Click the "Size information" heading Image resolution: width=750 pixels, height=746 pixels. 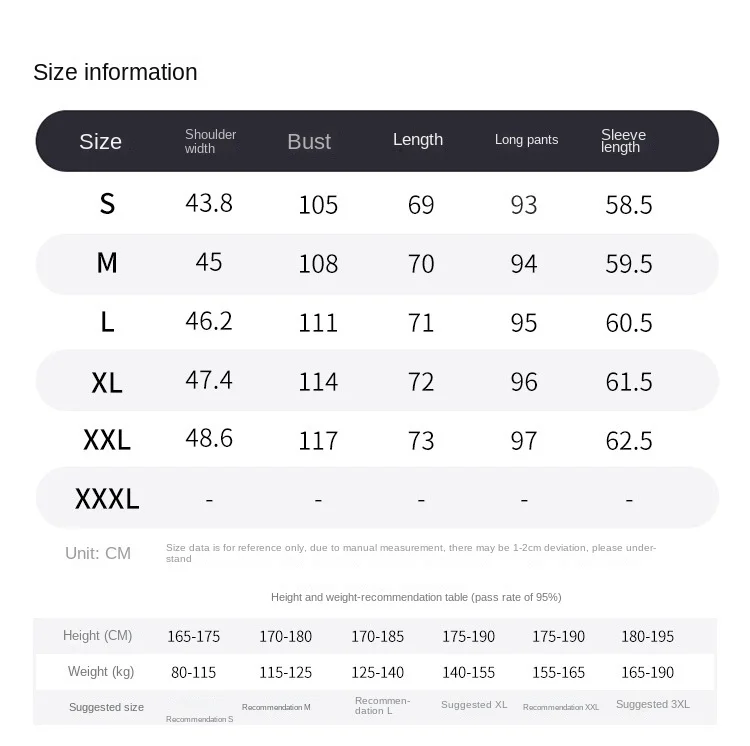(115, 72)
